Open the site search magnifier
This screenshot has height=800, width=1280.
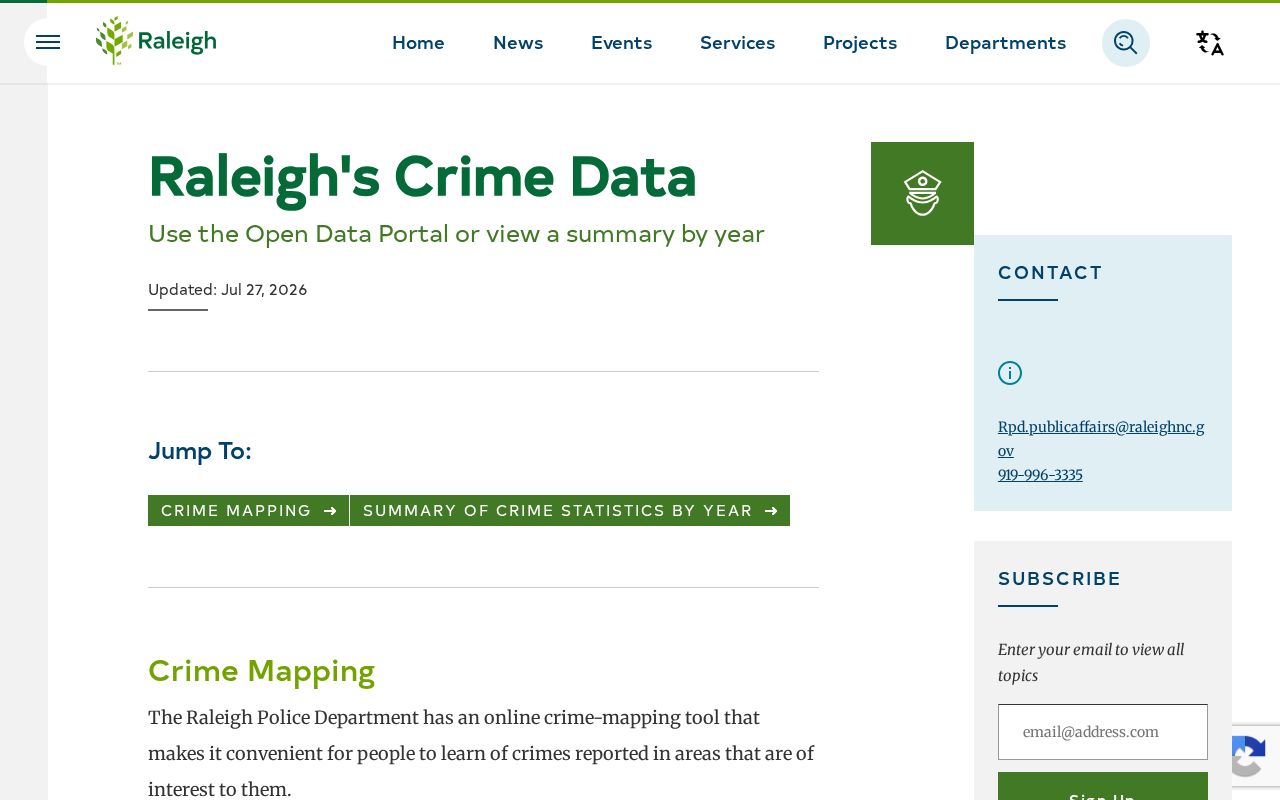(1126, 43)
